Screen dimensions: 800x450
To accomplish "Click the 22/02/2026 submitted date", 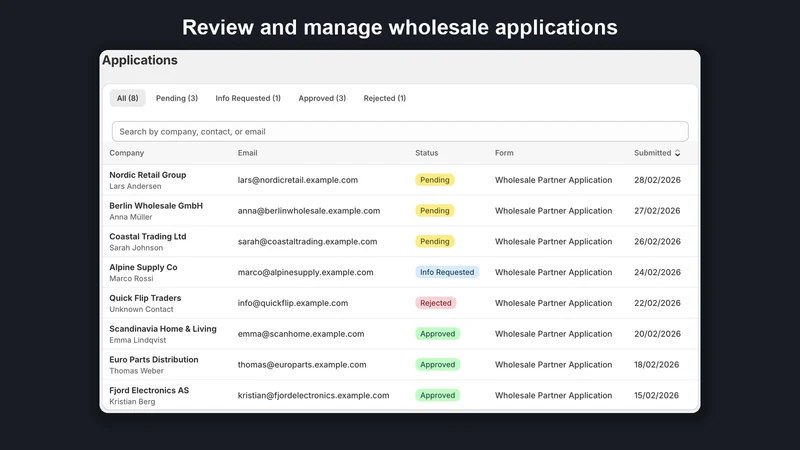I will (x=657, y=303).
